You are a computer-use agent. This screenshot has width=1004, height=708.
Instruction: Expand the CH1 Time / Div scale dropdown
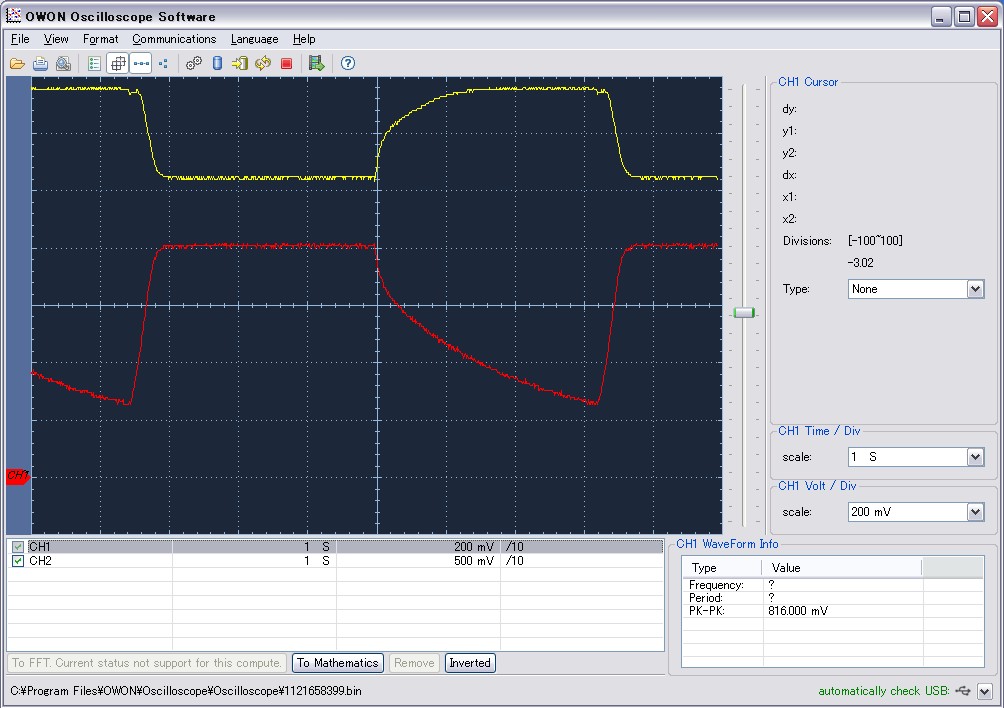[975, 457]
